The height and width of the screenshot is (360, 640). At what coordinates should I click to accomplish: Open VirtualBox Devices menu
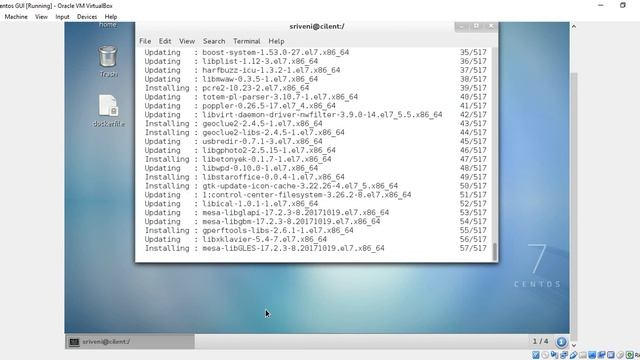pos(87,17)
